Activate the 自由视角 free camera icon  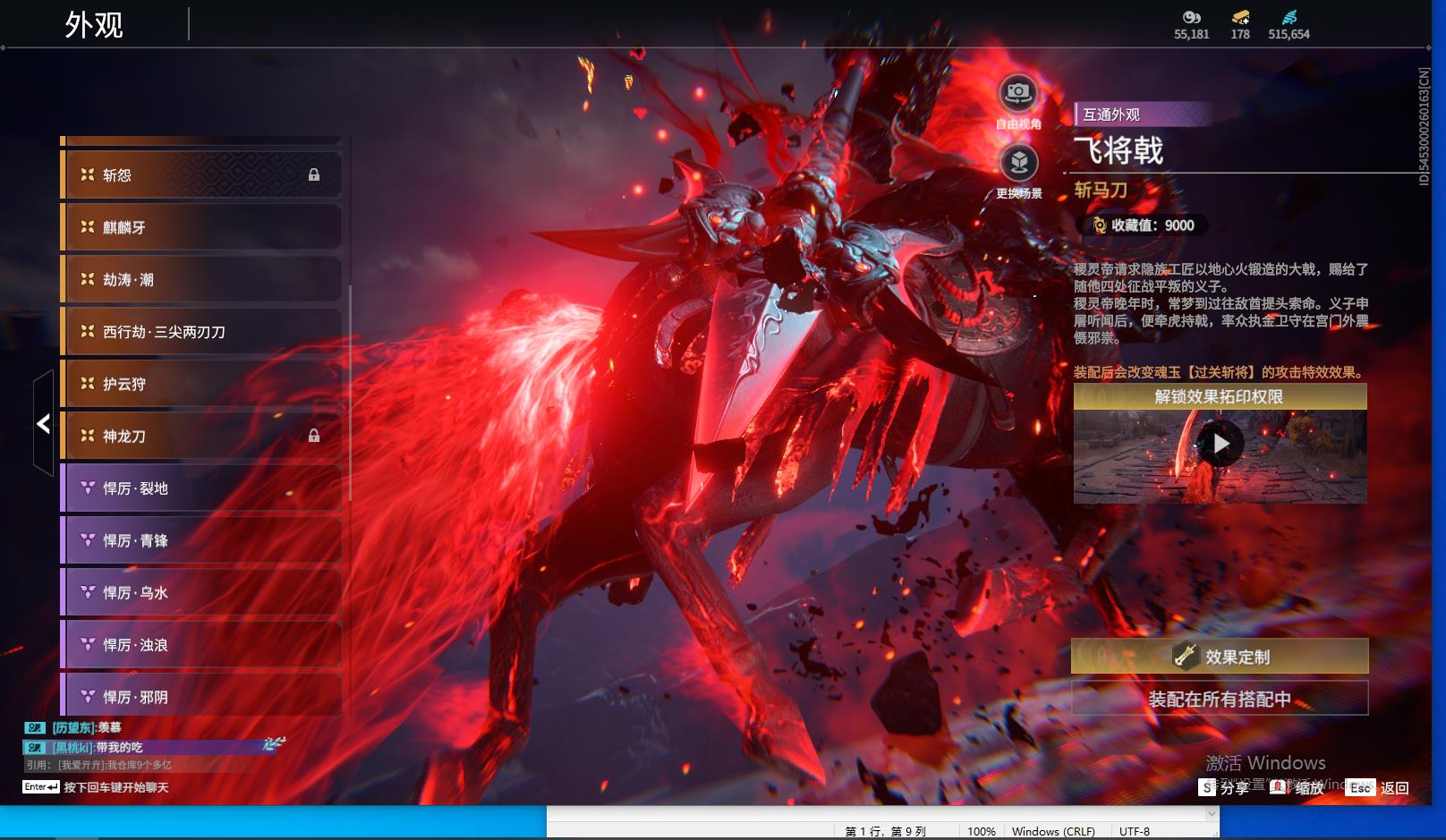coord(1018,93)
